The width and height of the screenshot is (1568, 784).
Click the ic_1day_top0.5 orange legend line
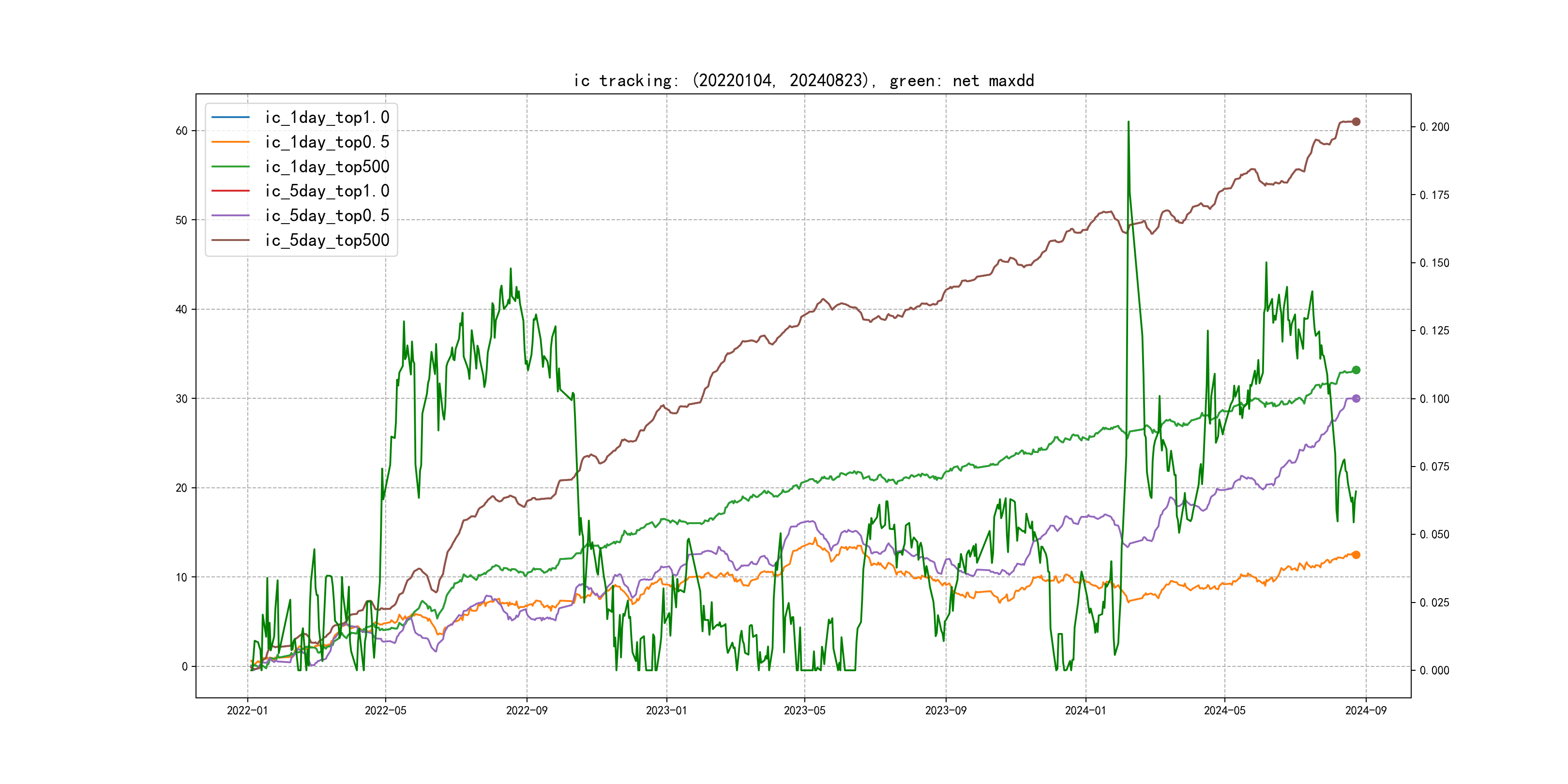pyautogui.click(x=230, y=142)
